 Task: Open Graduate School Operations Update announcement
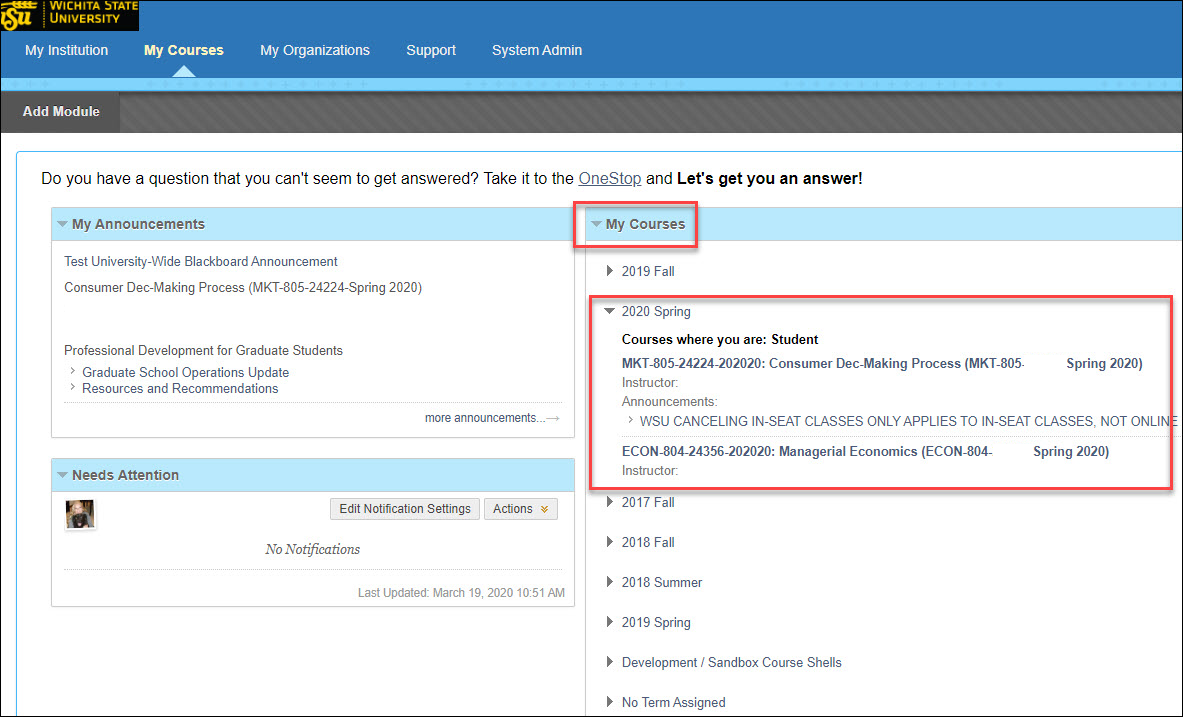point(186,372)
